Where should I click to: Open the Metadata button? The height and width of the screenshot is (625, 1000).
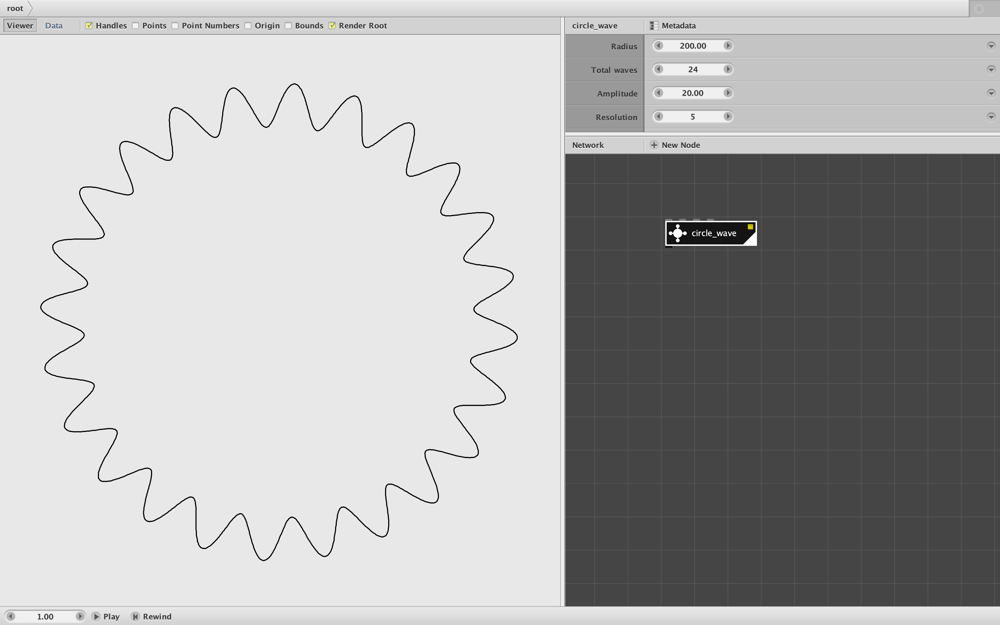672,26
